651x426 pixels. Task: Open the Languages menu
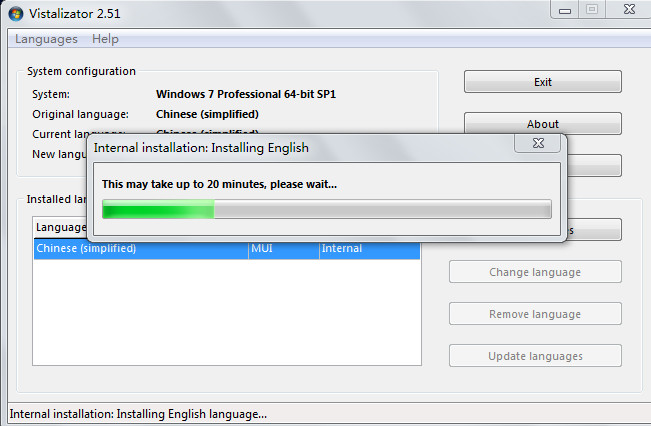point(46,39)
